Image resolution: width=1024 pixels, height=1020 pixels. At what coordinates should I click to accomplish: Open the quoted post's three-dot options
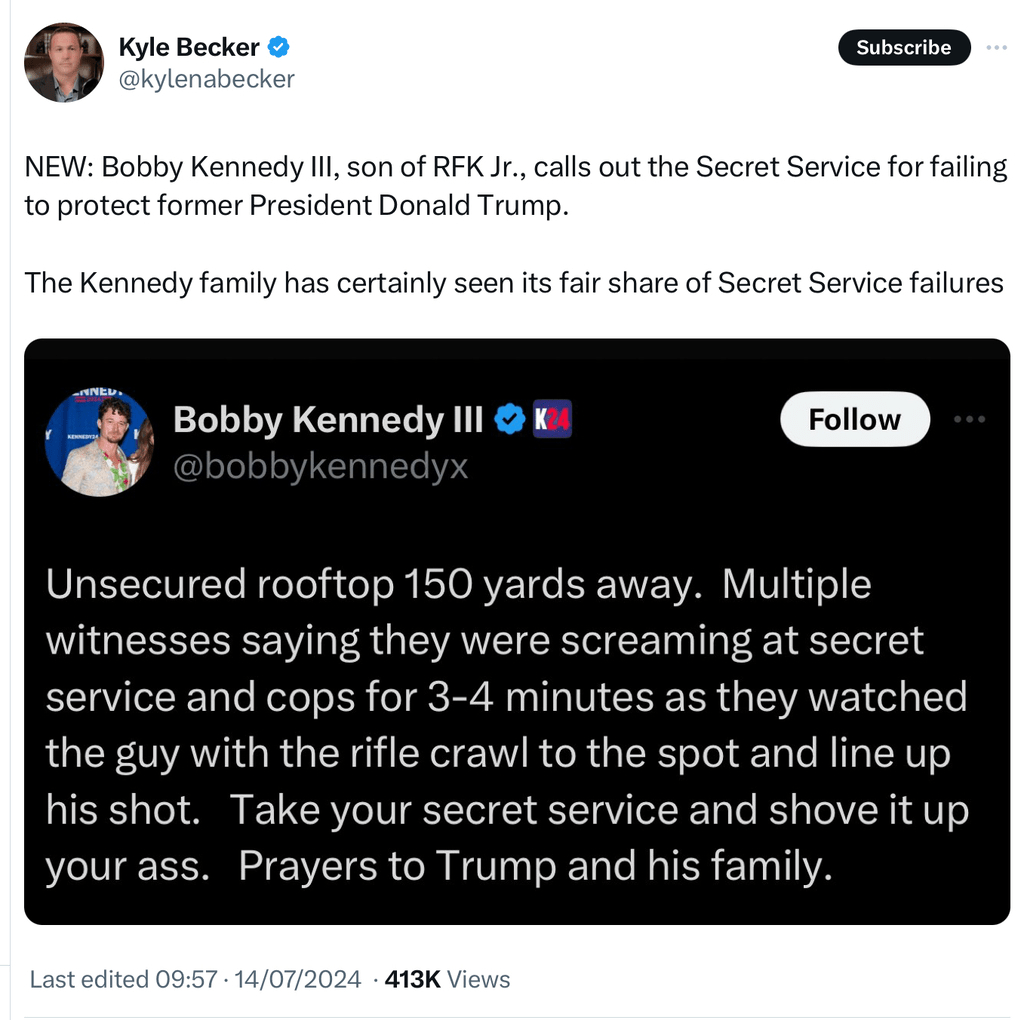point(970,419)
